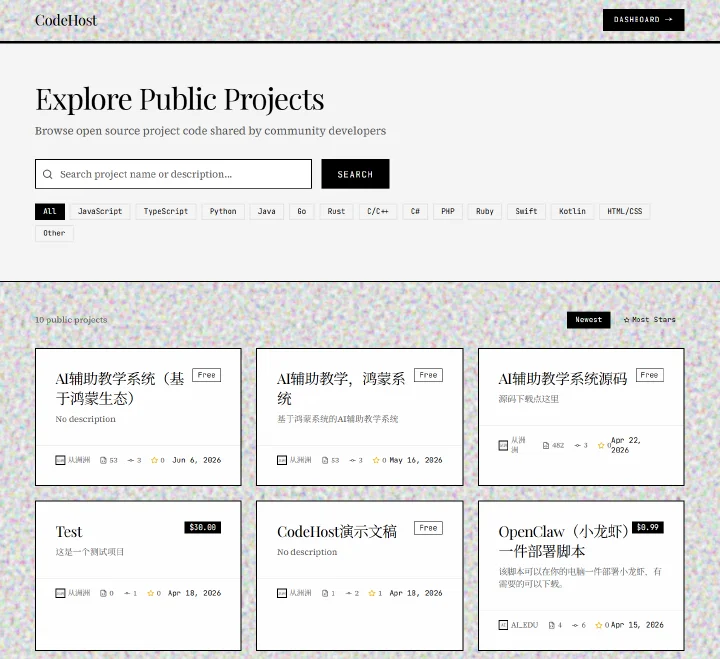Viewport: 720px width, 659px height.
Task: Filter projects by C#
Action: click(415, 211)
